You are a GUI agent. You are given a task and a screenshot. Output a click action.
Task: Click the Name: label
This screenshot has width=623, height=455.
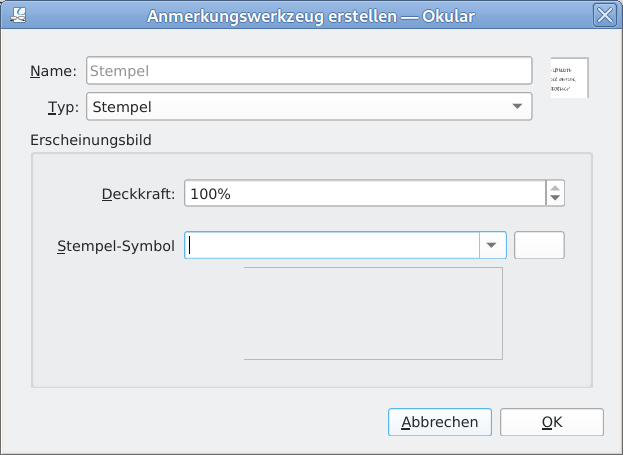coord(53,71)
